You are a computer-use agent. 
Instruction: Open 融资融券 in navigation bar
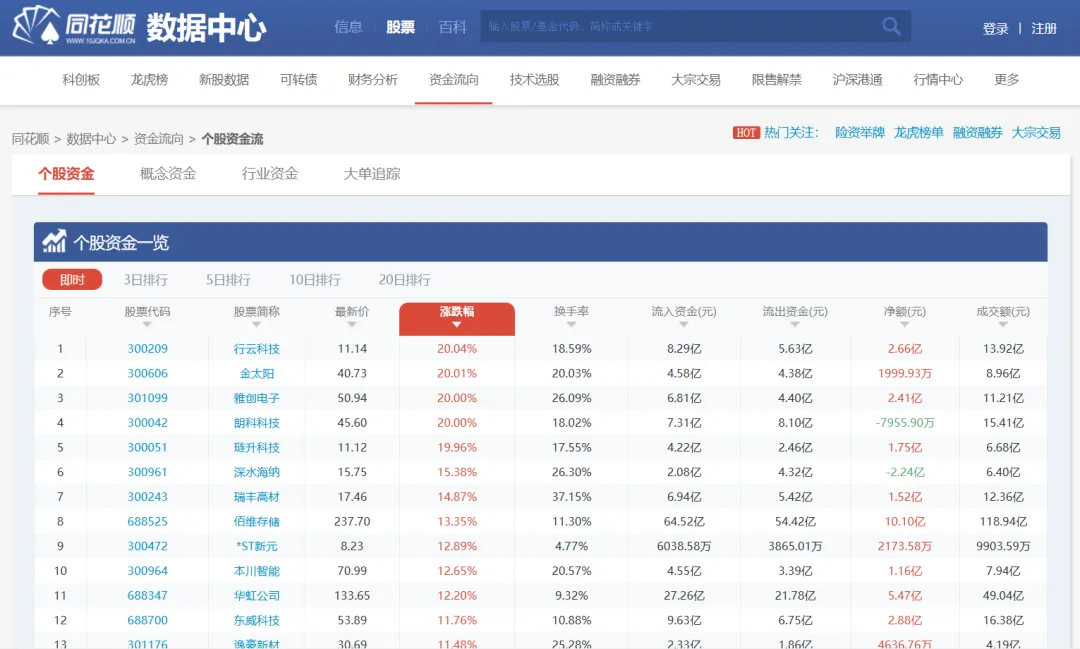(615, 80)
